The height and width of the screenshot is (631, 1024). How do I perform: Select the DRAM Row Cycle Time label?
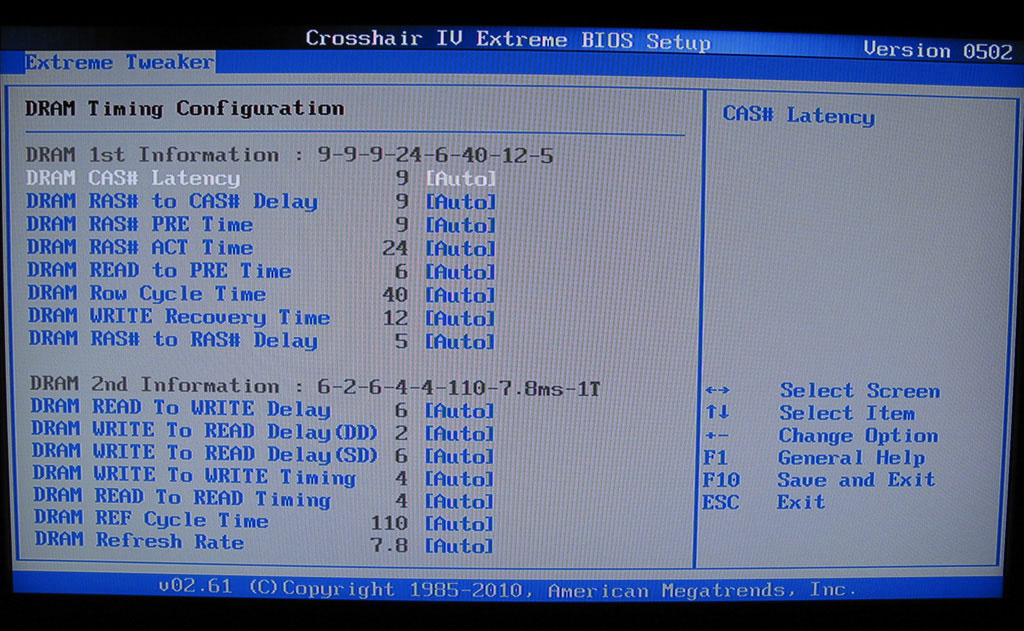click(147, 293)
